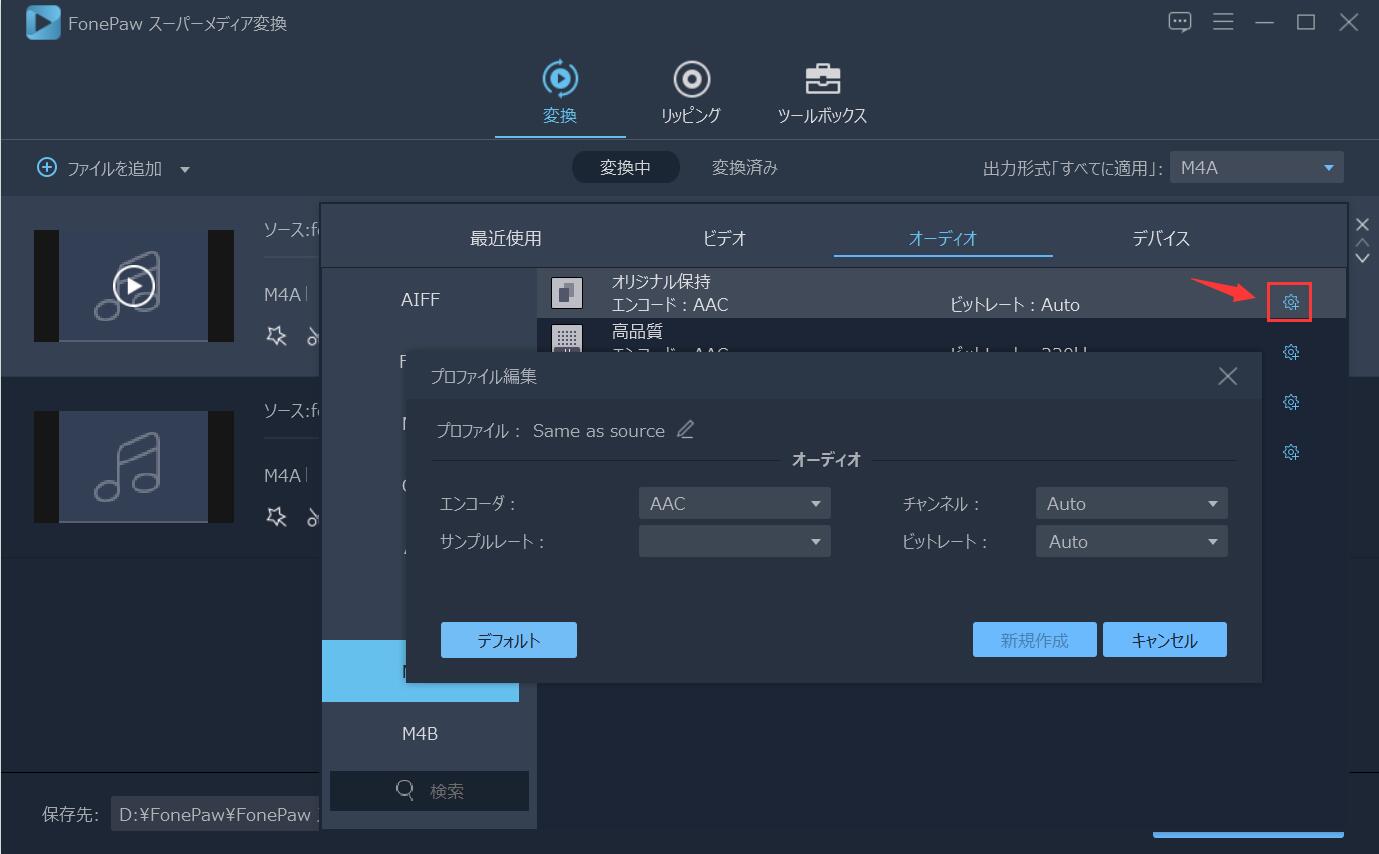The image size is (1379, 854).
Task: Open the エンコーダ AAC dropdown
Action: (x=734, y=504)
